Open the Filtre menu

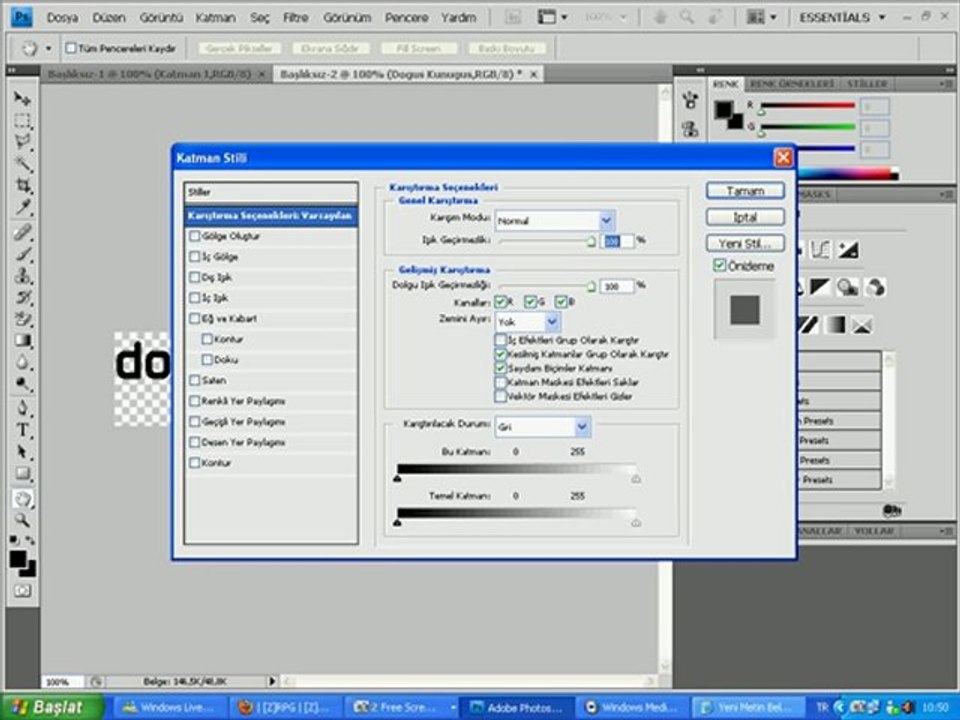click(295, 18)
